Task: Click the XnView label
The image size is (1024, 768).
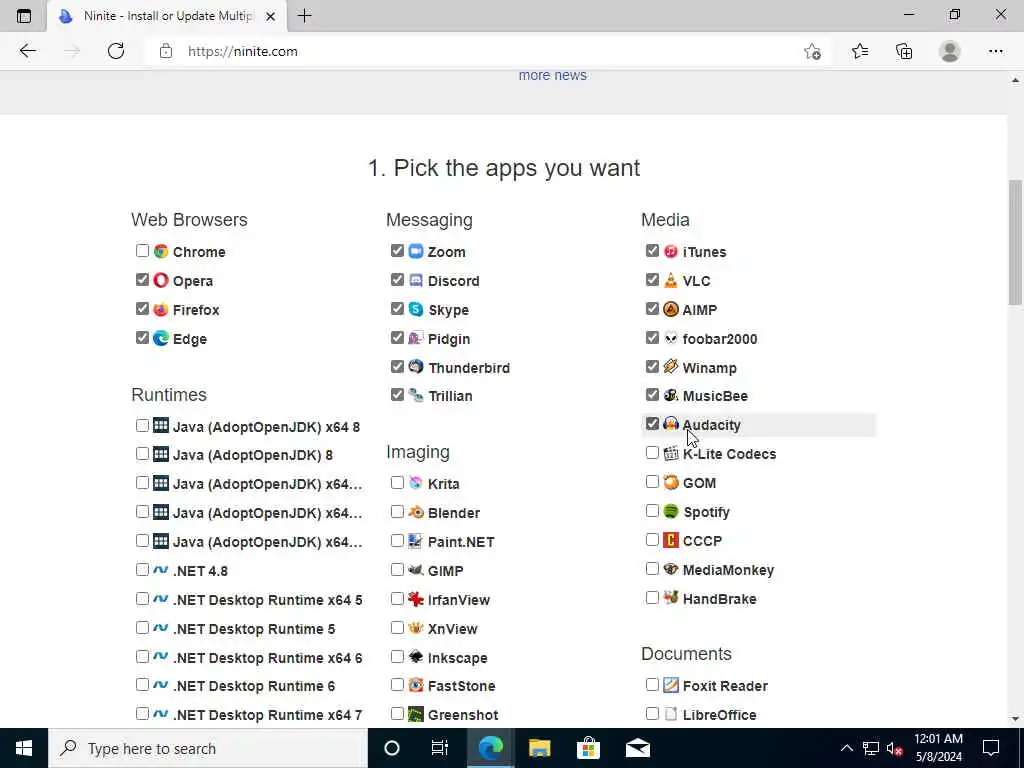Action: [453, 629]
